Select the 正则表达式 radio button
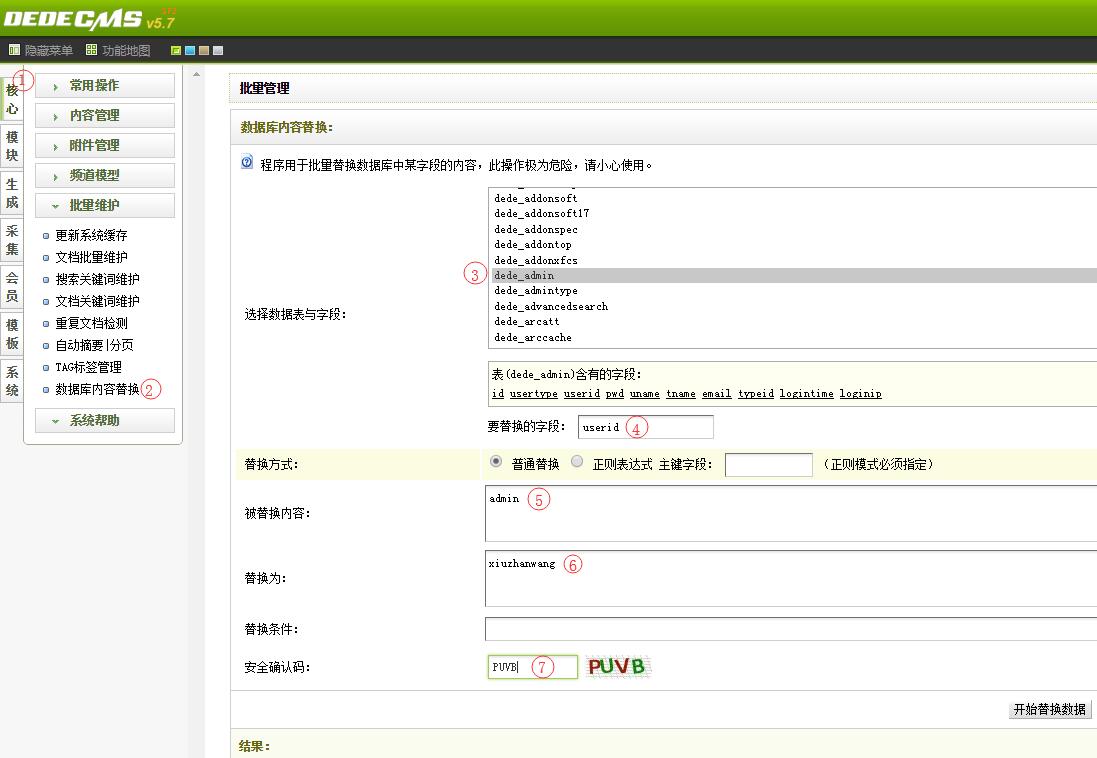The height and width of the screenshot is (758, 1097). coord(577,462)
